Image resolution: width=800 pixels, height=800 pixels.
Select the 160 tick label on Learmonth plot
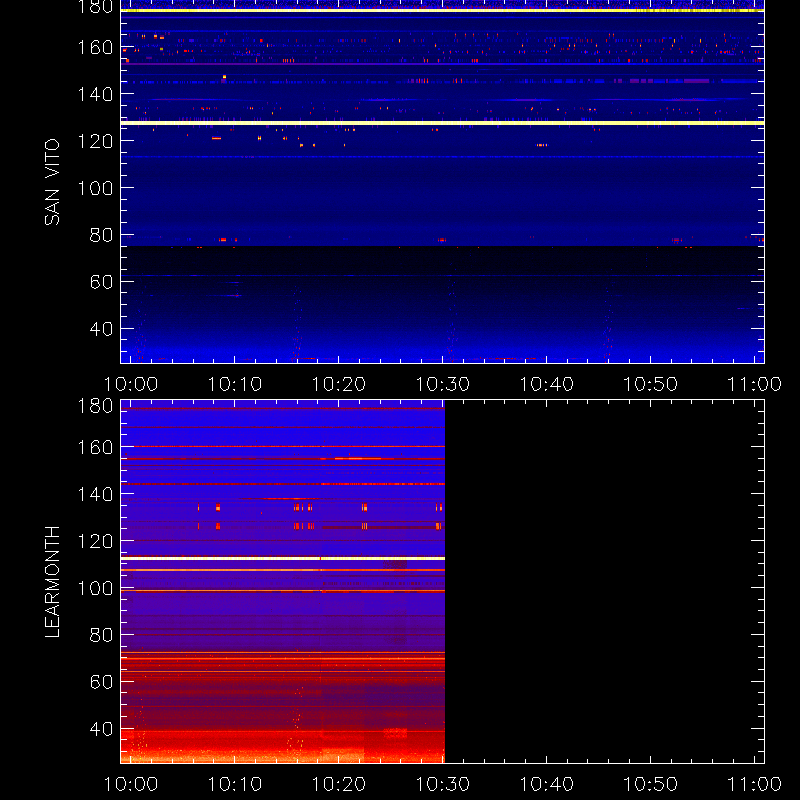pos(95,447)
